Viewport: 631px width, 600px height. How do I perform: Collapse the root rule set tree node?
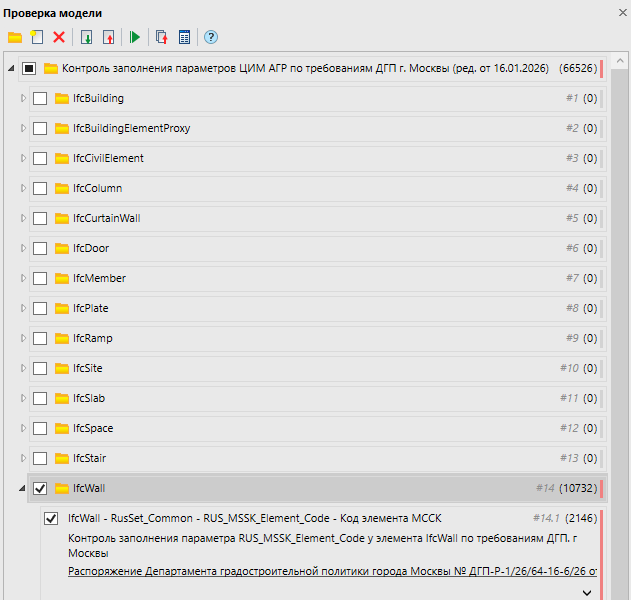12,68
